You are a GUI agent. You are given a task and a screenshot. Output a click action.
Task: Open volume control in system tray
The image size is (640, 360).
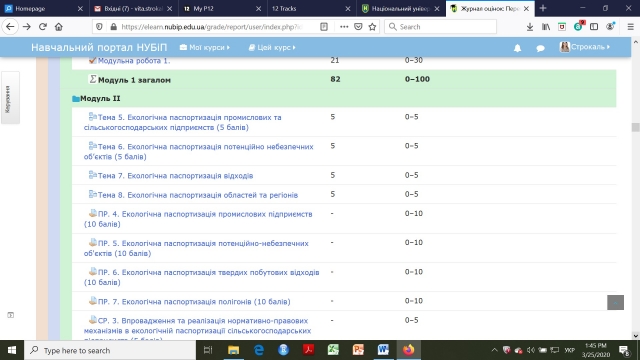531,350
